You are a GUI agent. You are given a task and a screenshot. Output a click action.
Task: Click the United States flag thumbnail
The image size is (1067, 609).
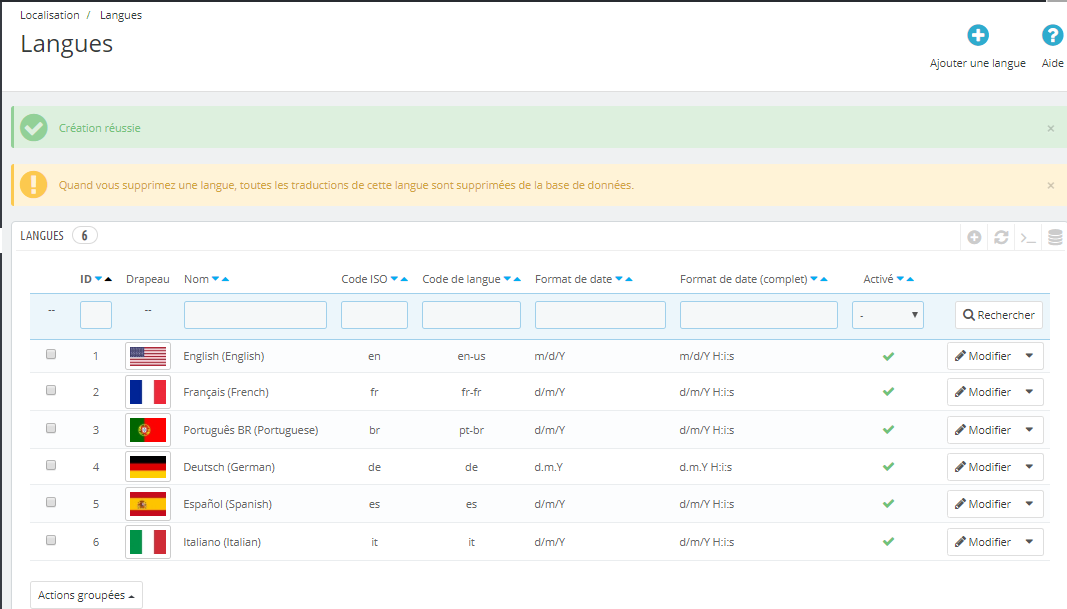pyautogui.click(x=148, y=356)
